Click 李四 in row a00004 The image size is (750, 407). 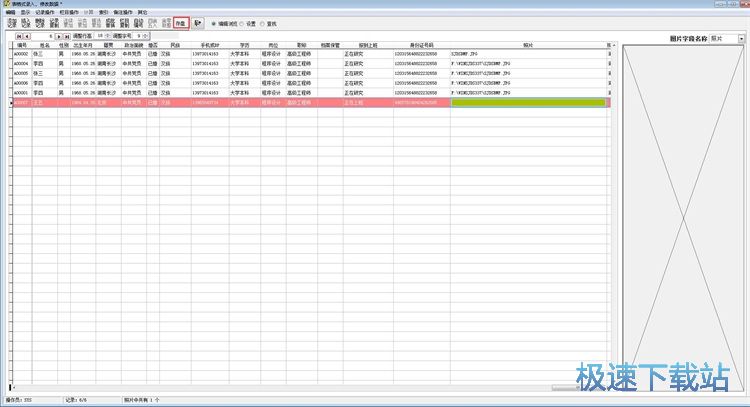pyautogui.click(x=38, y=64)
